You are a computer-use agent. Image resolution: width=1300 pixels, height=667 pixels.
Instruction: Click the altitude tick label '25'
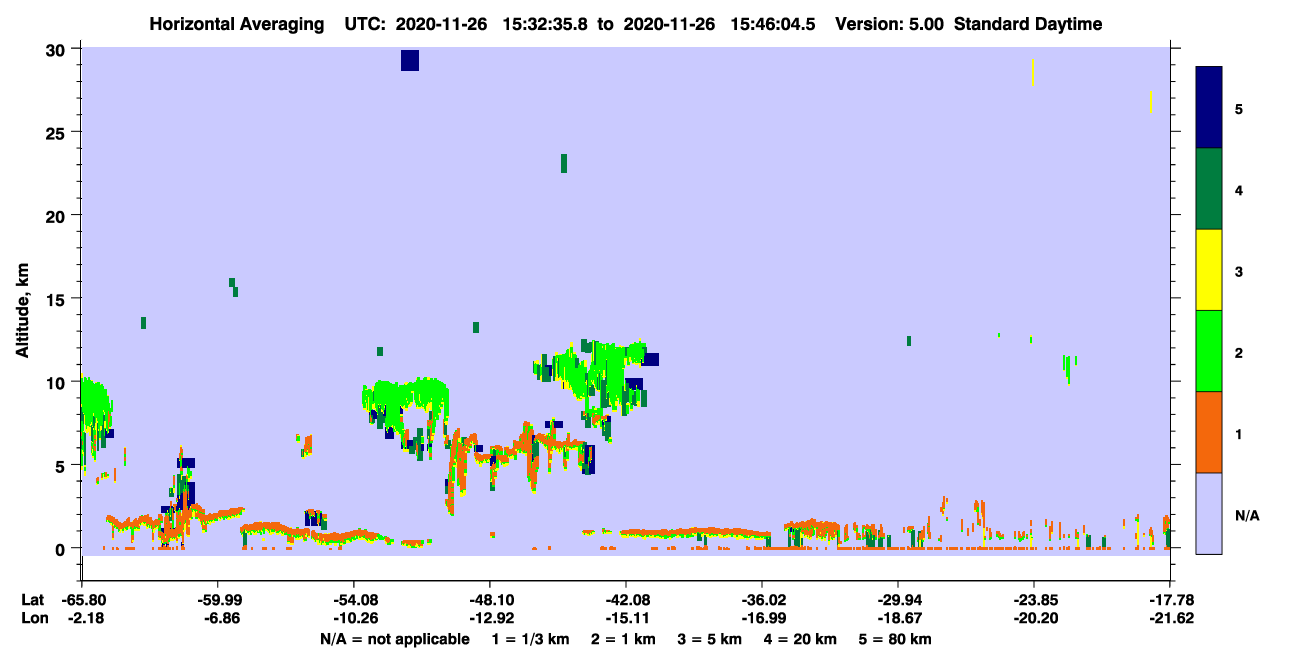[x=57, y=133]
